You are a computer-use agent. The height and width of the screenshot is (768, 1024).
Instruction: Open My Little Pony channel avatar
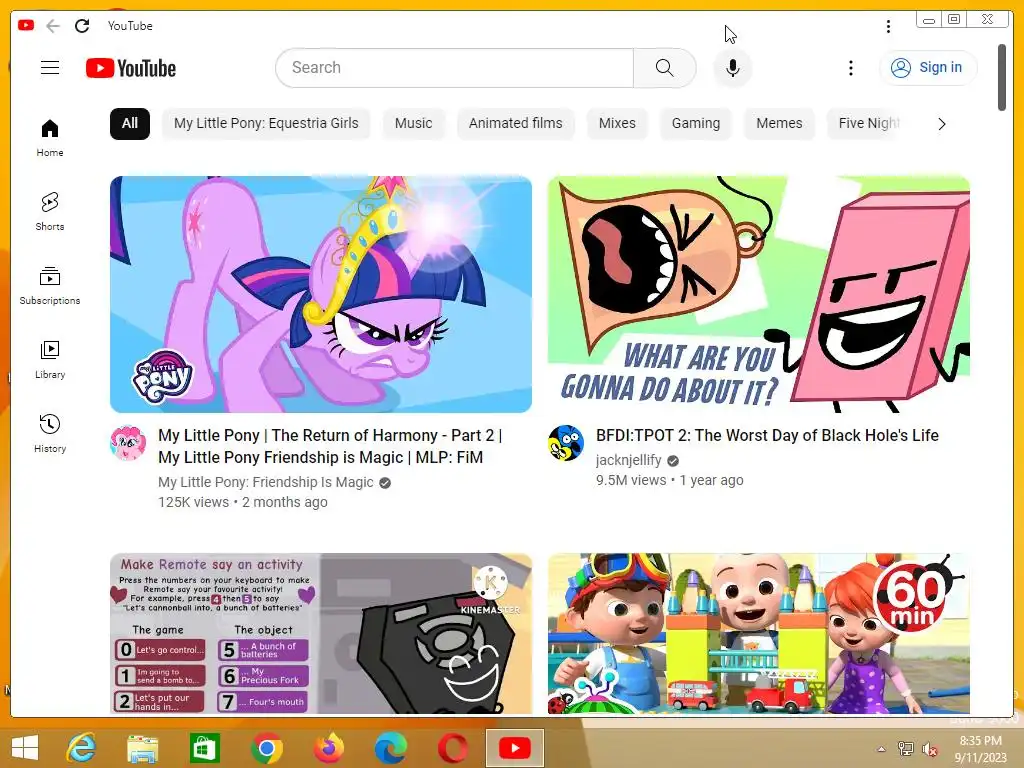(x=128, y=443)
